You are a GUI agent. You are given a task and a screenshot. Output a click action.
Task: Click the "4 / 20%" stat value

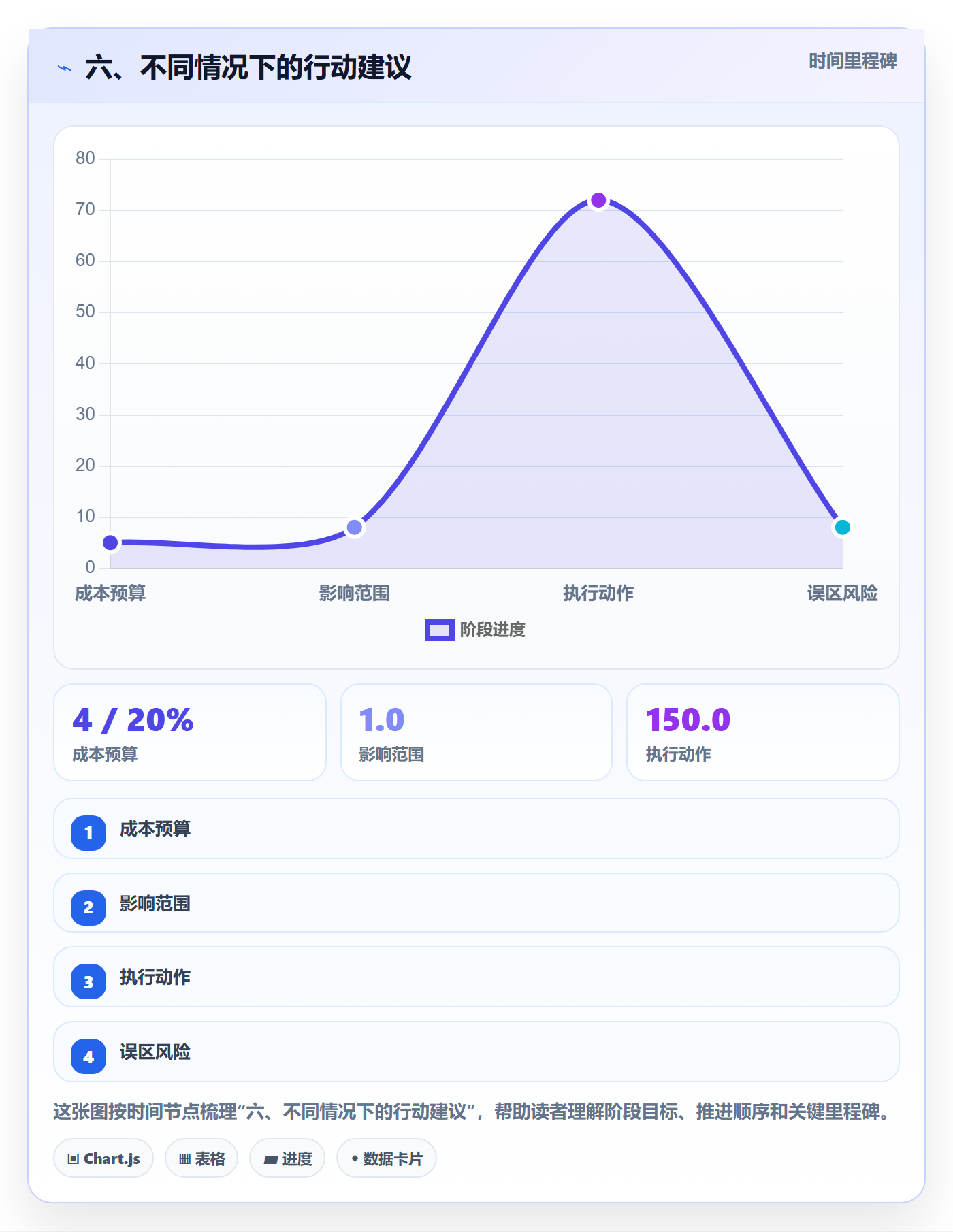(x=133, y=719)
